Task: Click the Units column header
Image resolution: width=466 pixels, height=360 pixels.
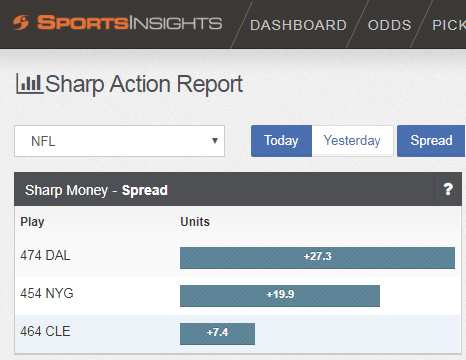Action: [x=195, y=222]
